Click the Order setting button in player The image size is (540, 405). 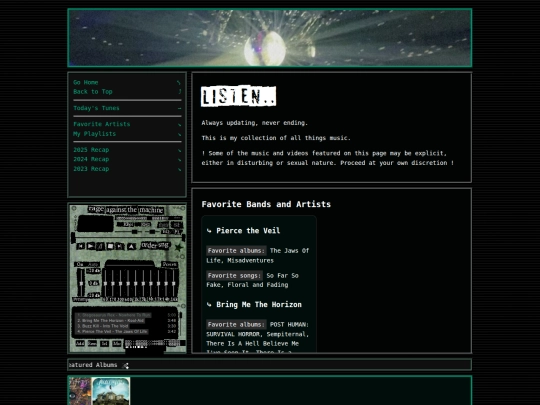pyautogui.click(x=155, y=245)
